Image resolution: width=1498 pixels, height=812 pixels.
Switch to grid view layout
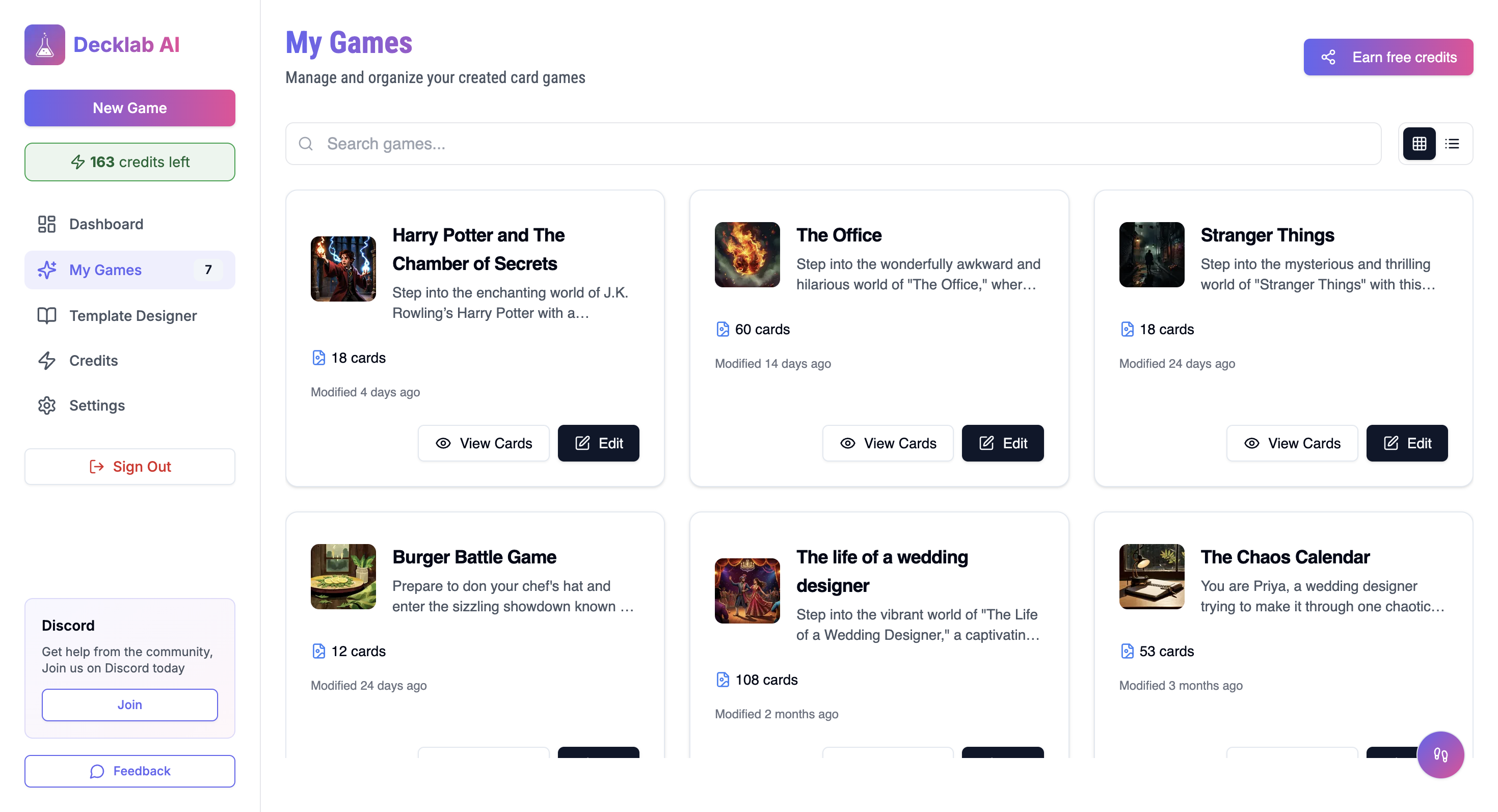point(1420,144)
